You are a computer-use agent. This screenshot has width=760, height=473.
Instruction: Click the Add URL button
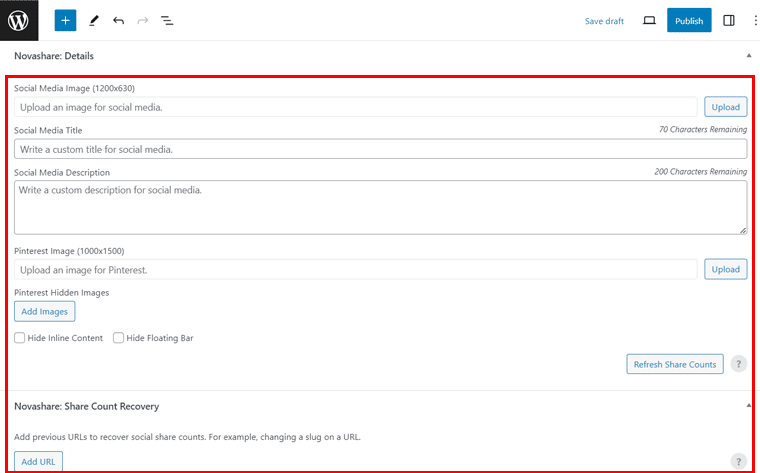click(38, 461)
